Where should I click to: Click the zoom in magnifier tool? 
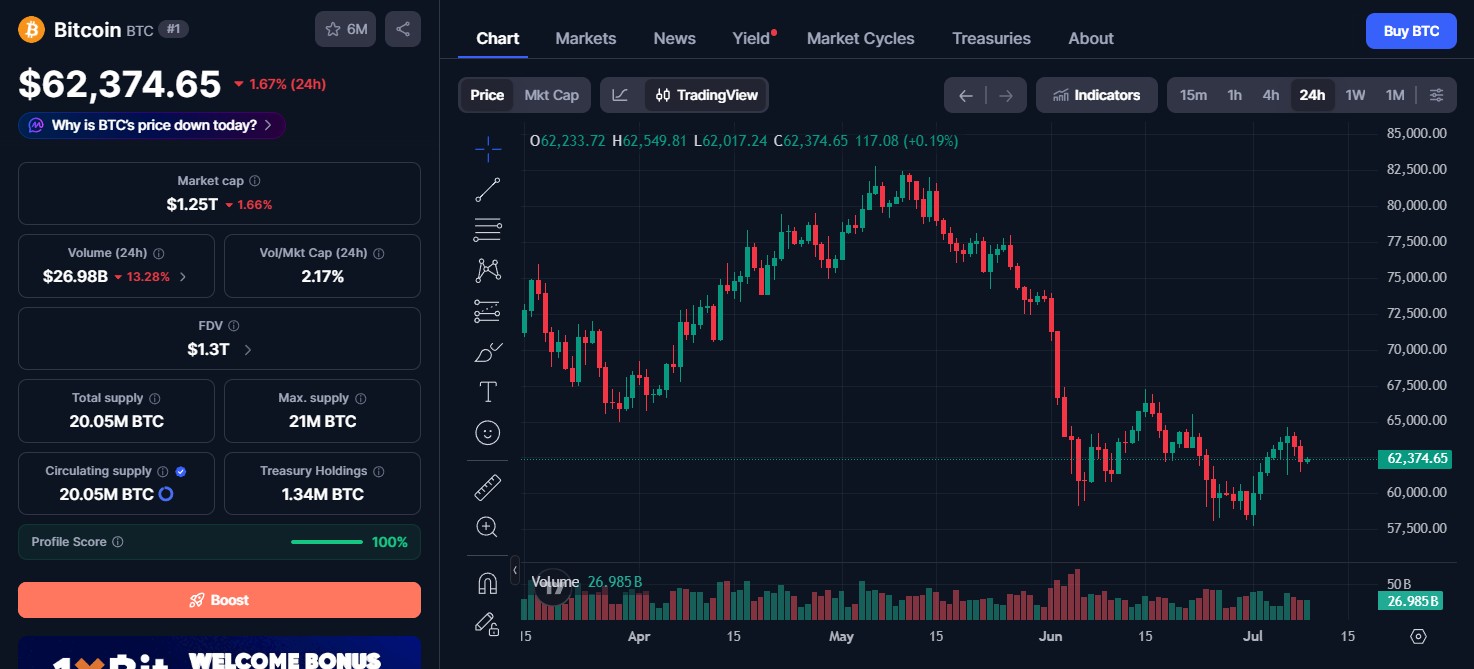(x=488, y=527)
